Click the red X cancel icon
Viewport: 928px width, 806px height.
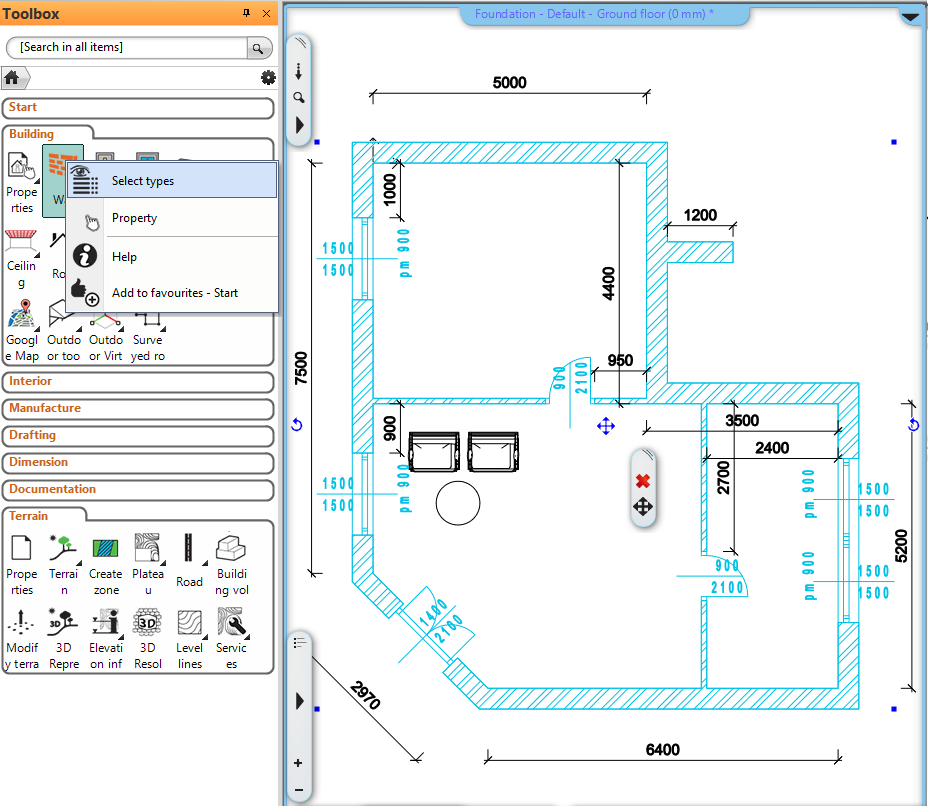pyautogui.click(x=643, y=481)
